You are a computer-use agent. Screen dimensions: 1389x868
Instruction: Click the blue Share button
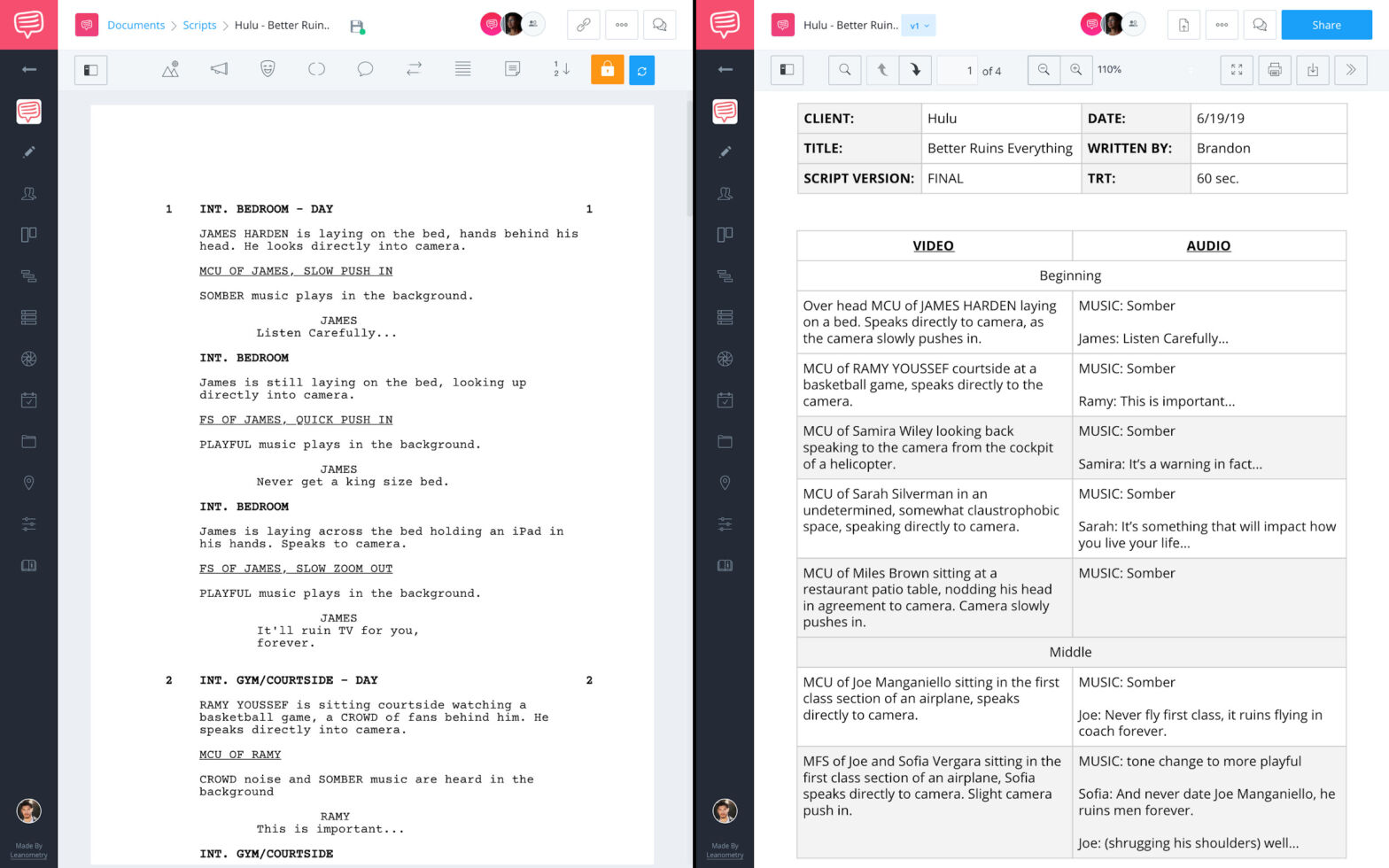[x=1326, y=25]
